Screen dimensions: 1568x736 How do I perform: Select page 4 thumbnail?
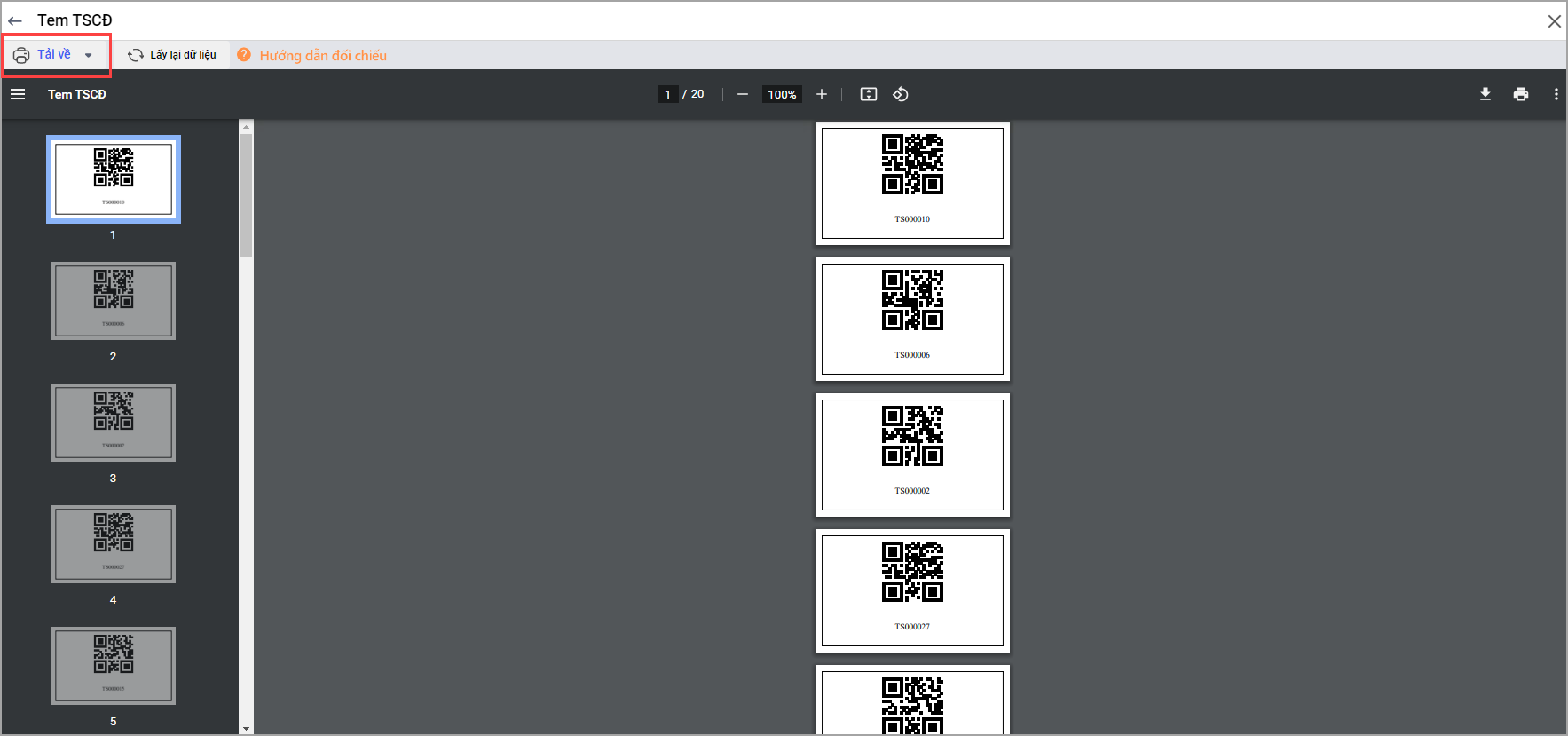click(x=114, y=544)
